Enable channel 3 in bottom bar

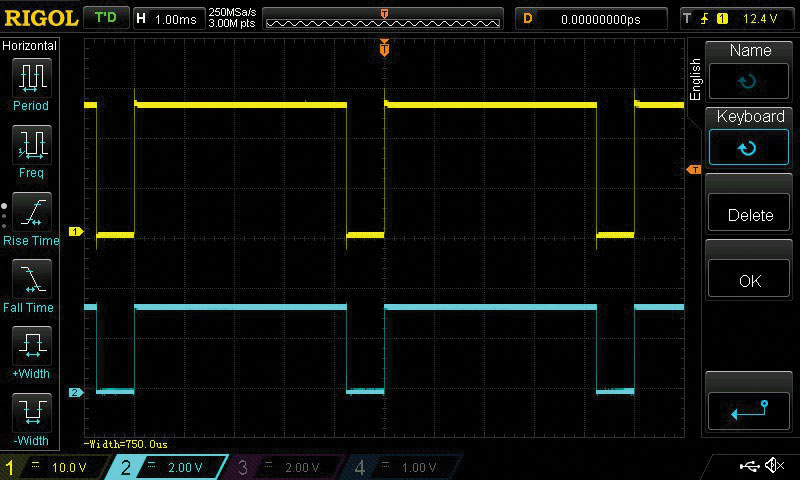tap(283, 467)
